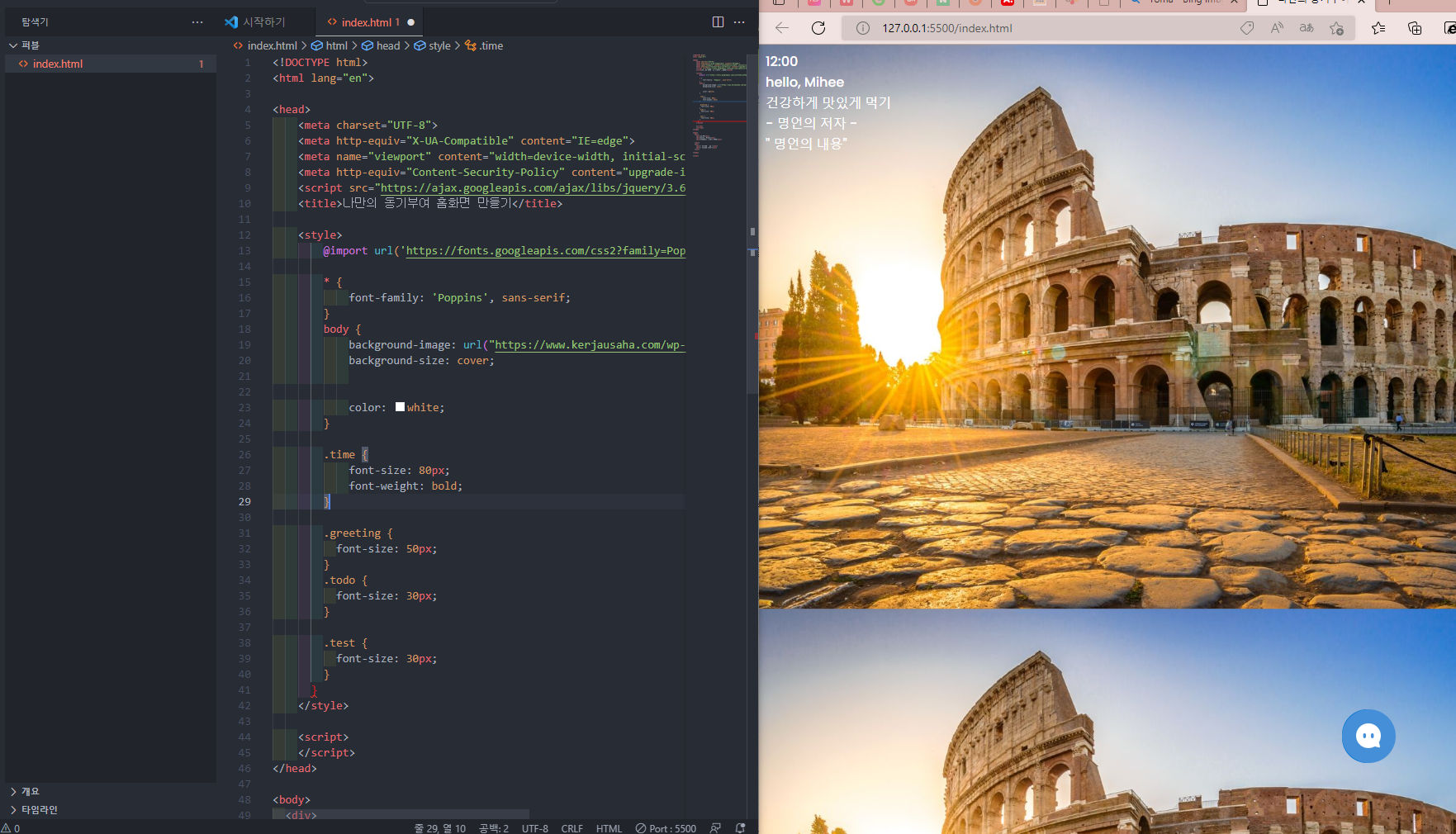The height and width of the screenshot is (834, 1456).
Task: Open the kerjausaha background image URL
Action: [x=590, y=345]
